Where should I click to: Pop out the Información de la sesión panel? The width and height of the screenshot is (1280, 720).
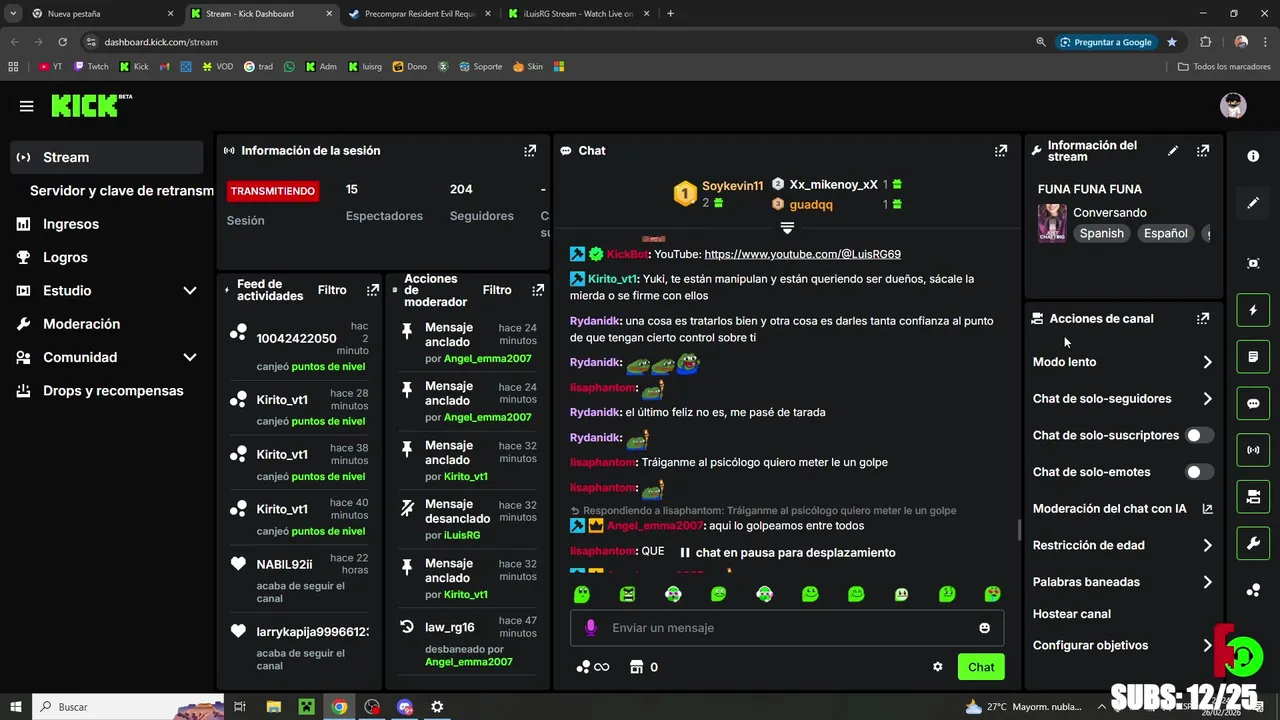(530, 151)
